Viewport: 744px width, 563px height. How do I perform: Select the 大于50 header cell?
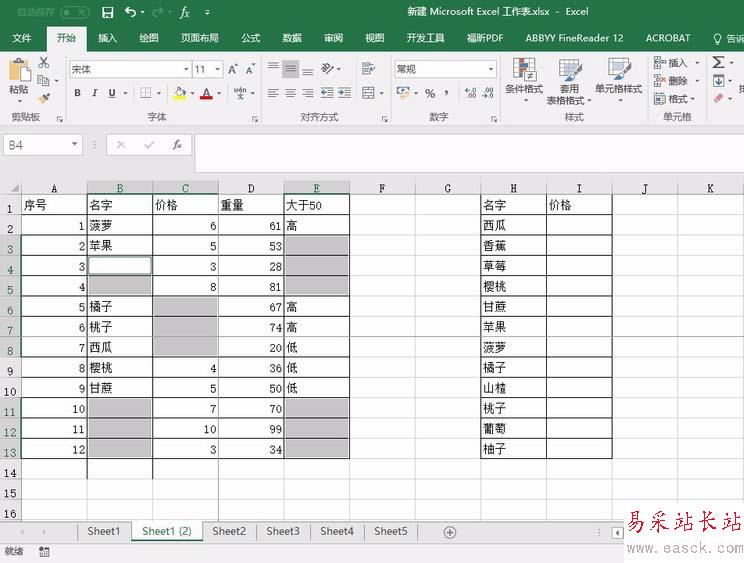pyautogui.click(x=316, y=205)
